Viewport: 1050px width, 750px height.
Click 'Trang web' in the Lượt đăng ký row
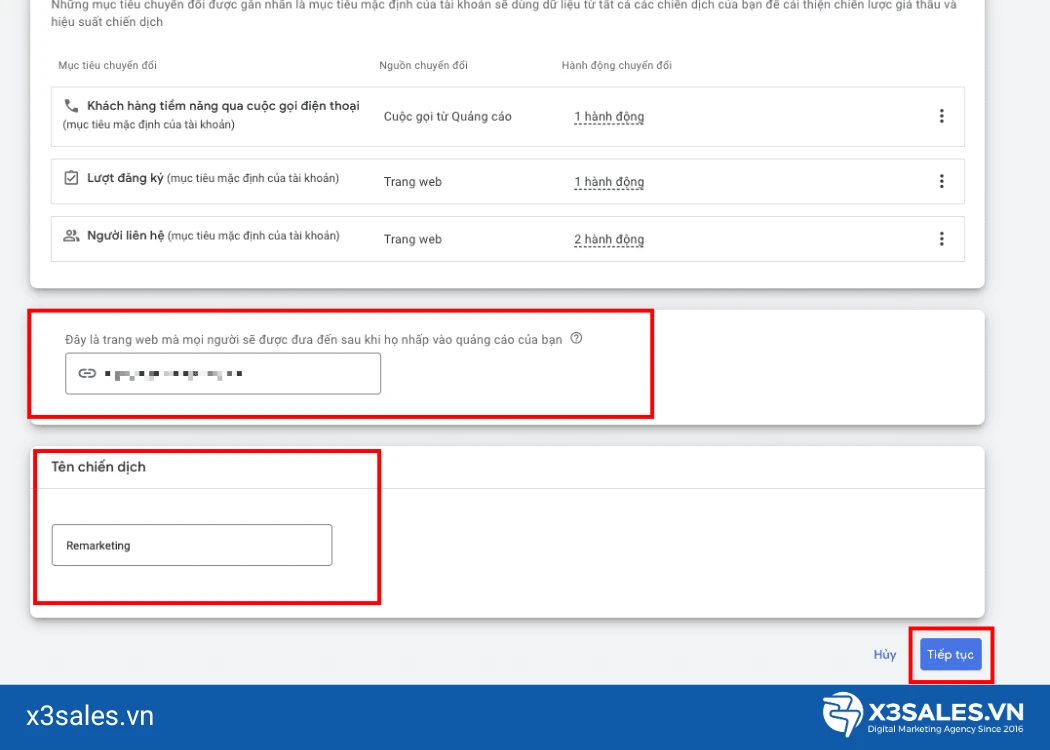[412, 181]
